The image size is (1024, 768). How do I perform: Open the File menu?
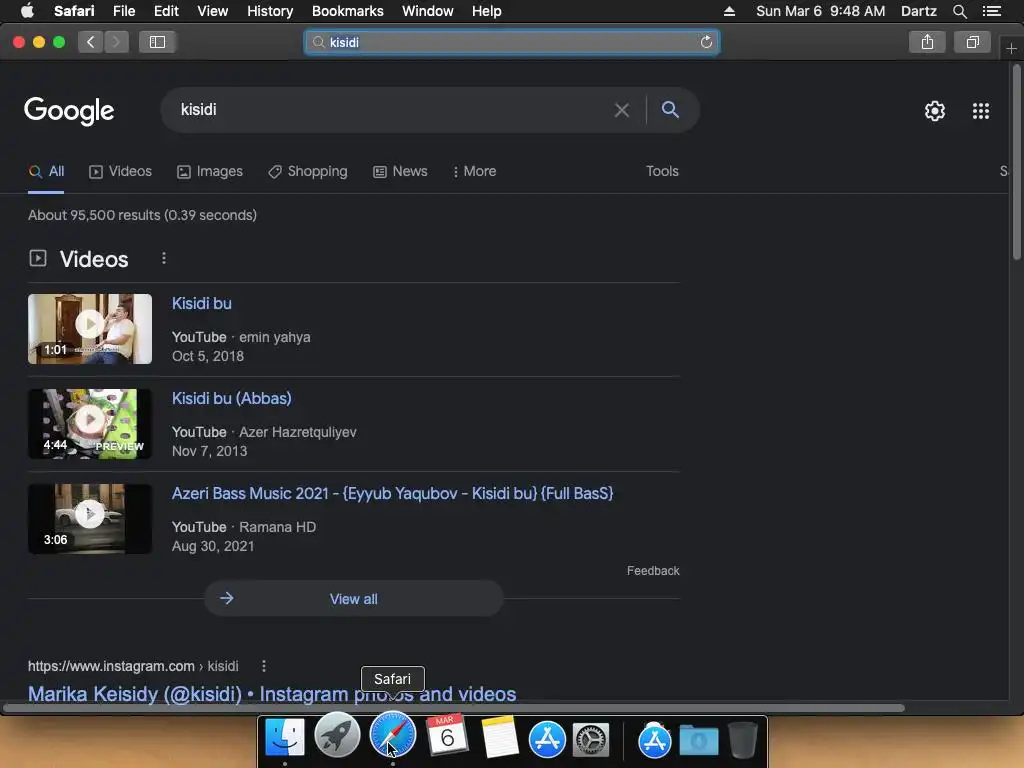[123, 11]
